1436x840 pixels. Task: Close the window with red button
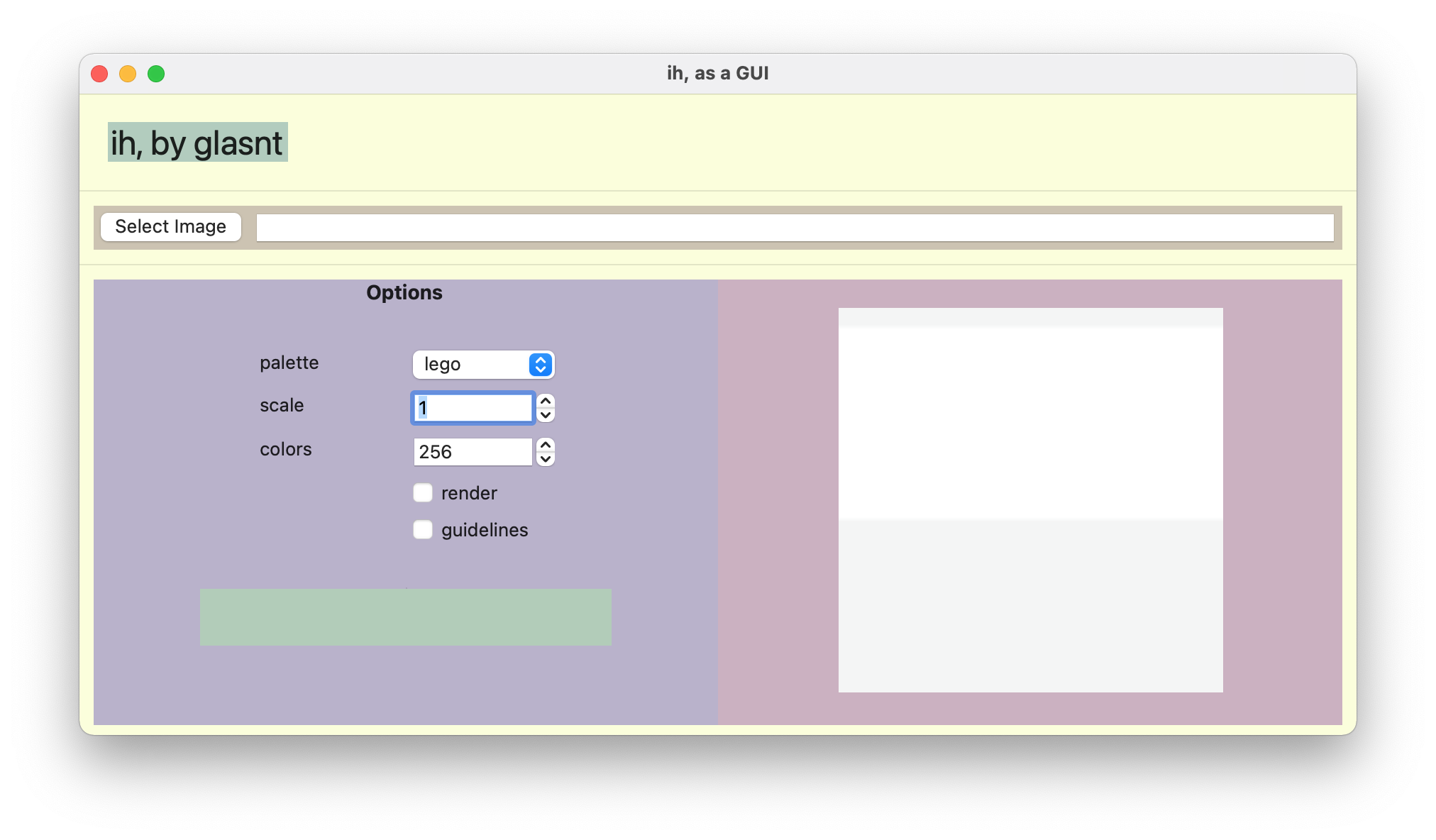(x=99, y=74)
